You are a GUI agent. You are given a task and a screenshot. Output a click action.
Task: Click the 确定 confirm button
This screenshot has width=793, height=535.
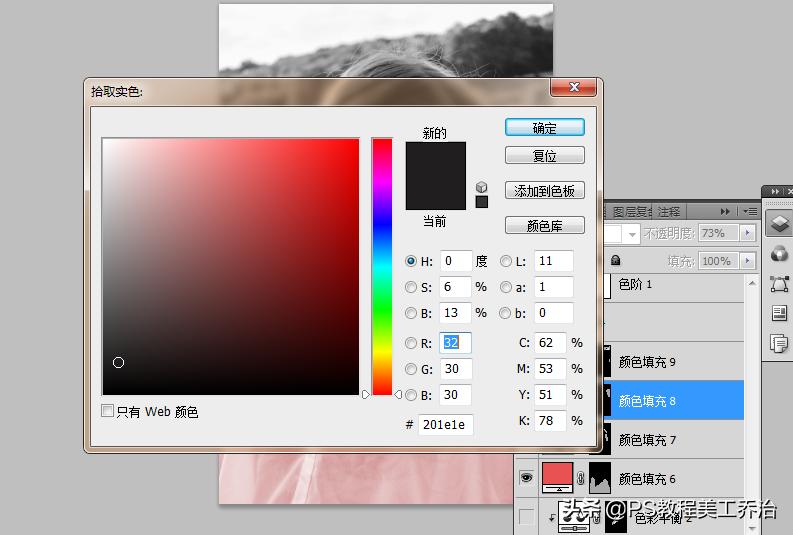(x=545, y=127)
